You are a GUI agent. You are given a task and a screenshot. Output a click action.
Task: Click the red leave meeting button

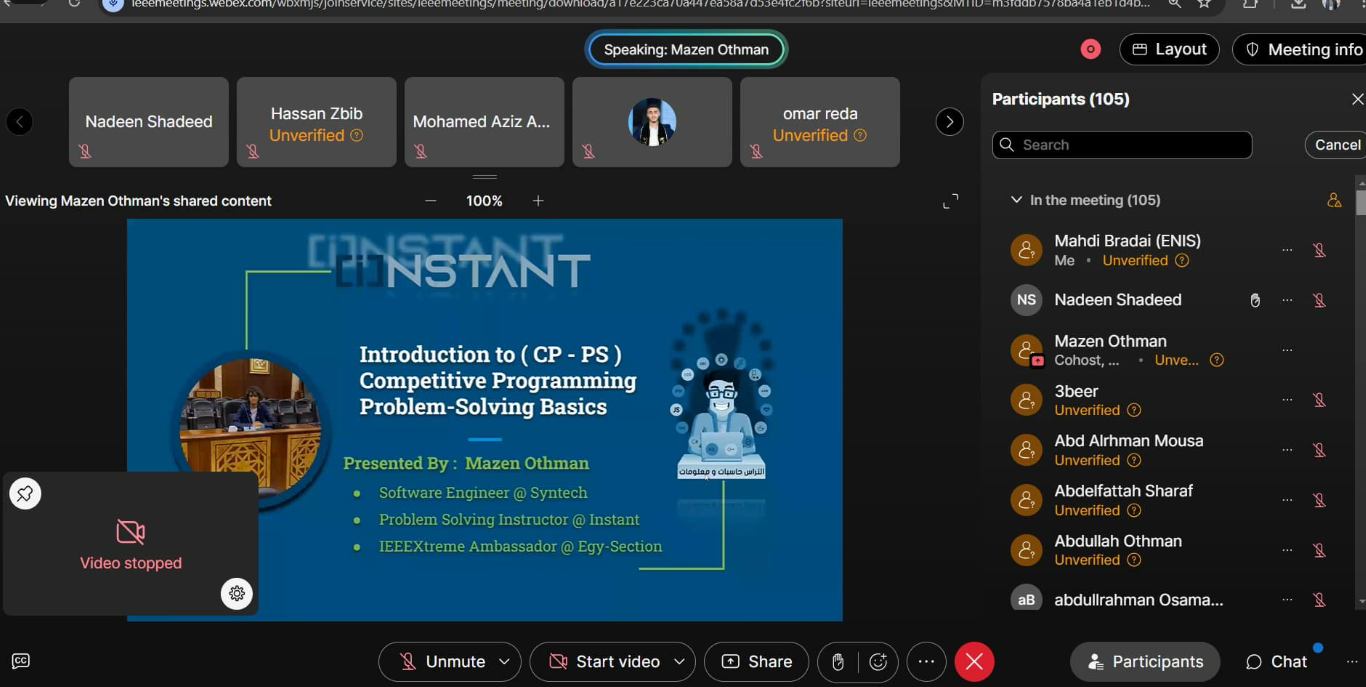coord(975,662)
